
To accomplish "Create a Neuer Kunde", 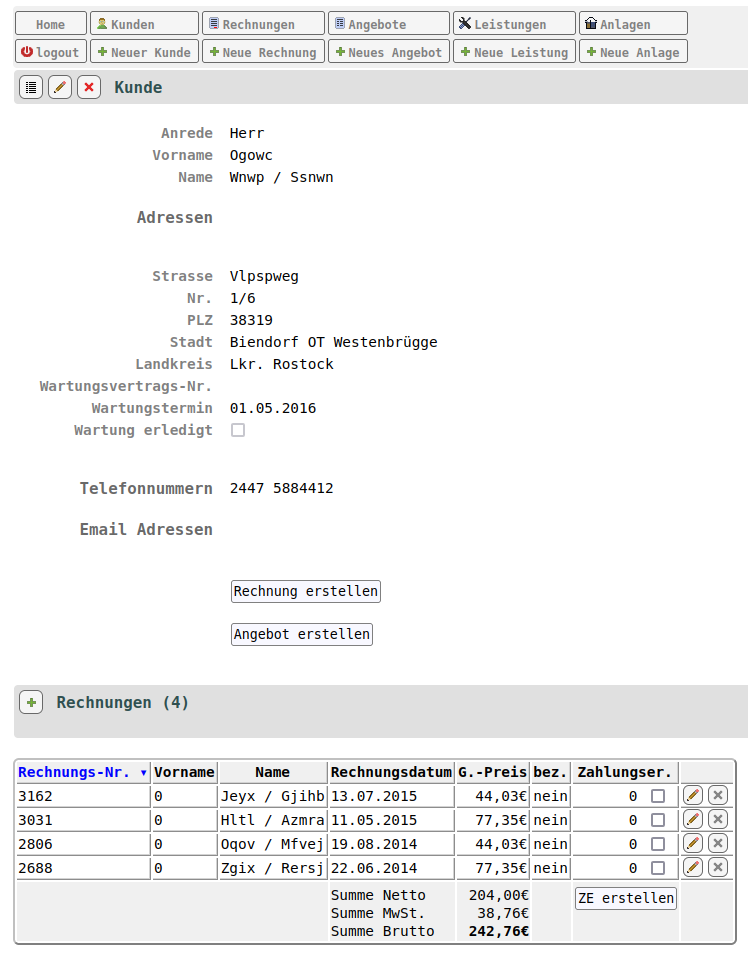I will (x=144, y=52).
